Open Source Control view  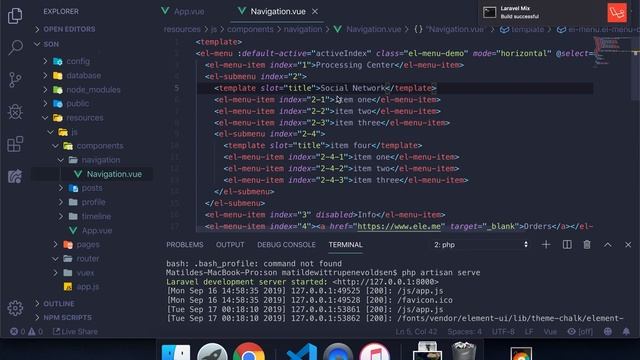coord(15,80)
